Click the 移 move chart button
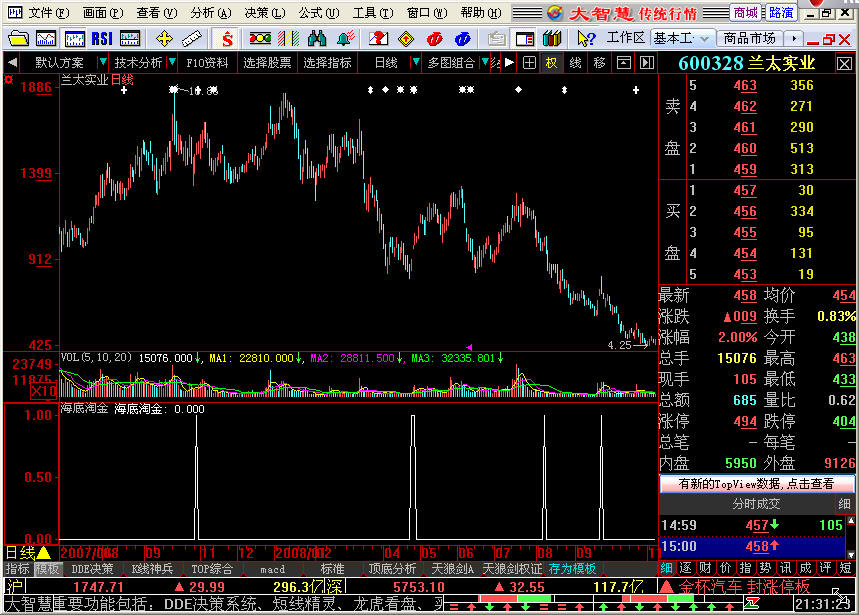This screenshot has height=615, width=859. (599, 63)
